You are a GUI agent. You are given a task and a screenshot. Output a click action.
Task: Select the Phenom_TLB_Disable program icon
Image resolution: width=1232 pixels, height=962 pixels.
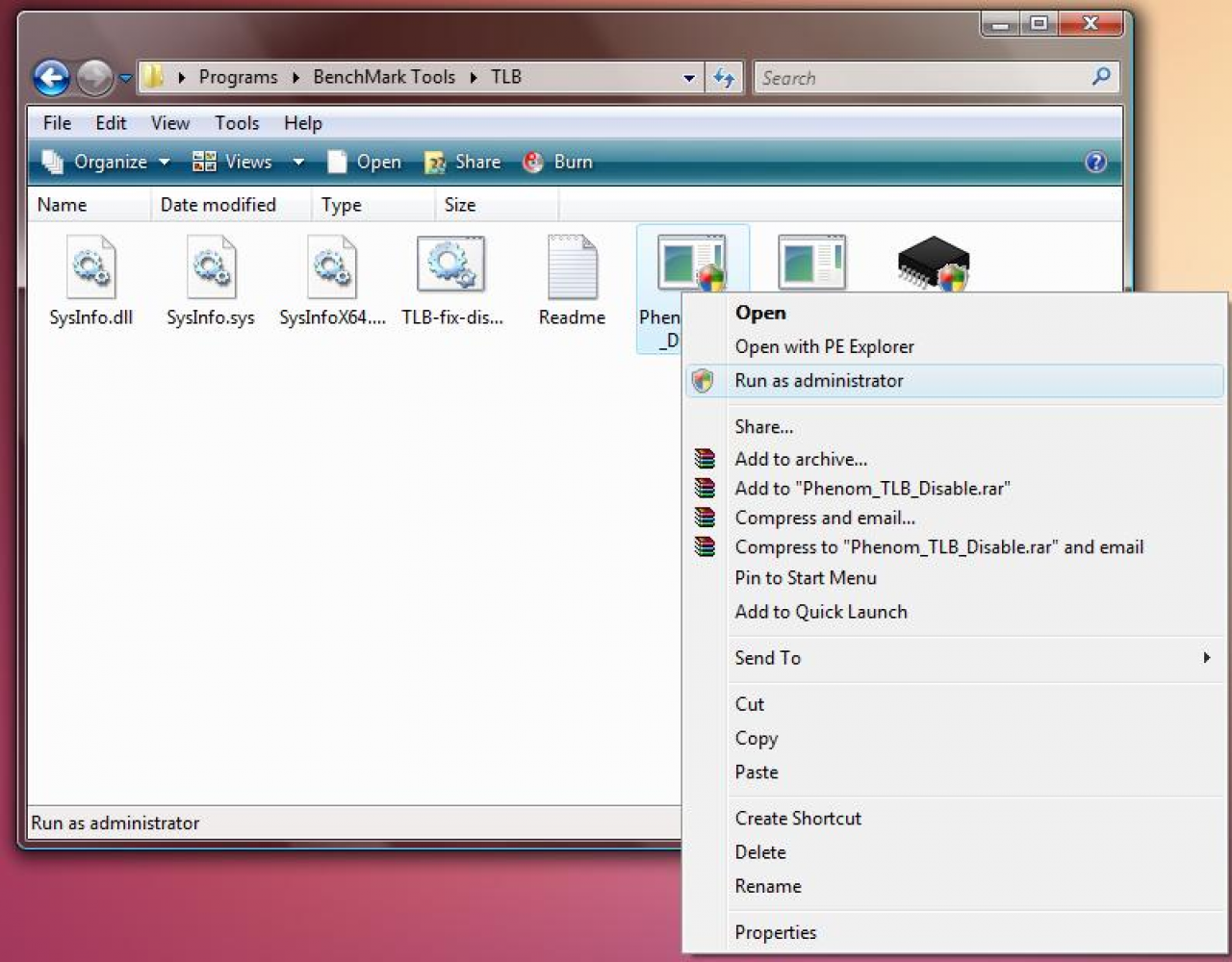point(691,263)
